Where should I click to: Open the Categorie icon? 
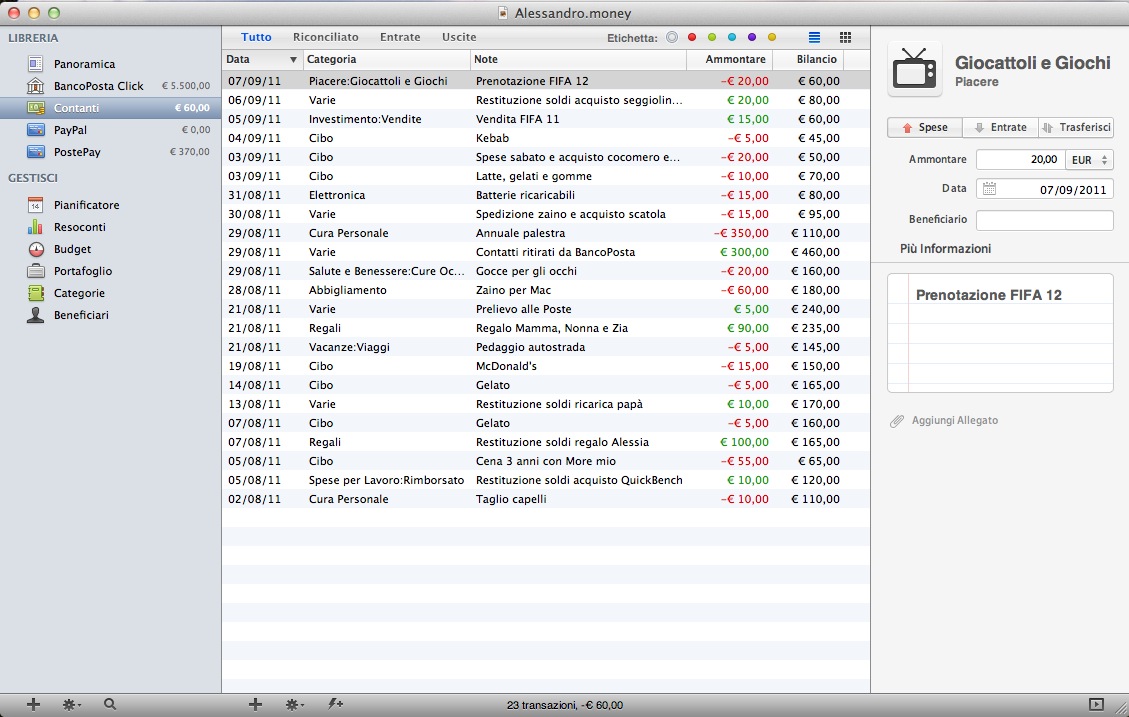click(36, 293)
